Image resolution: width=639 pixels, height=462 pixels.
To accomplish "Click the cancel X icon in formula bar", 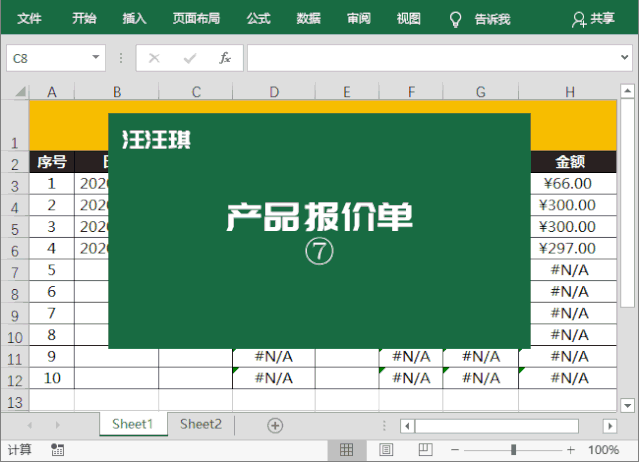I will point(154,58).
